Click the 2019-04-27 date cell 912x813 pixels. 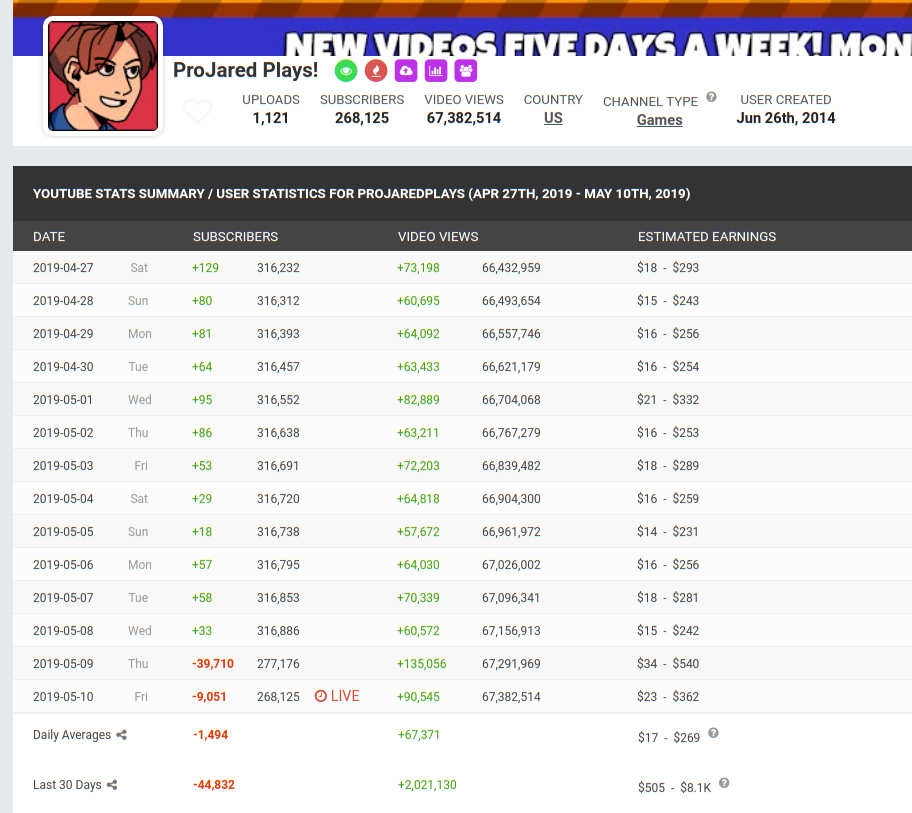pos(63,268)
